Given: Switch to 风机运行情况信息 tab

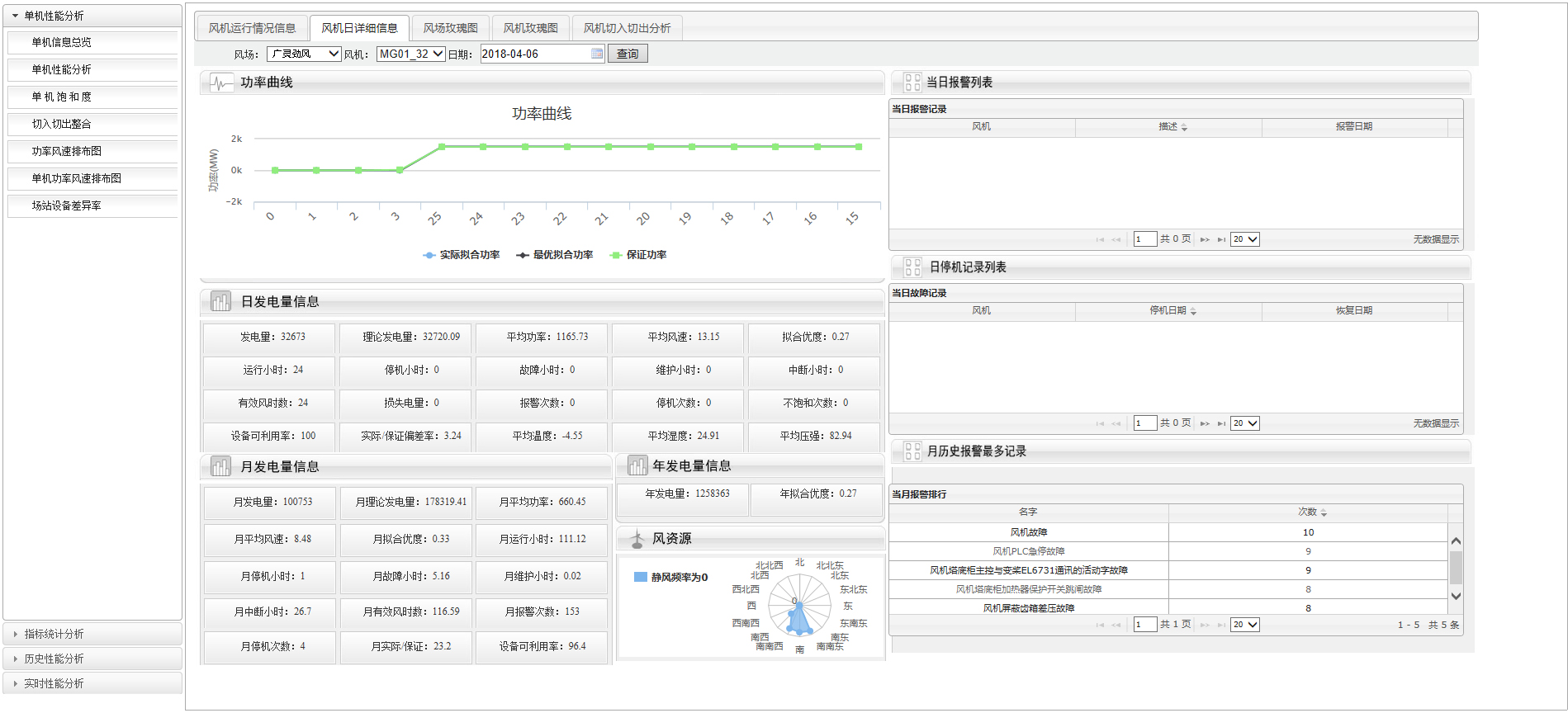Looking at the screenshot, I should point(252,28).
